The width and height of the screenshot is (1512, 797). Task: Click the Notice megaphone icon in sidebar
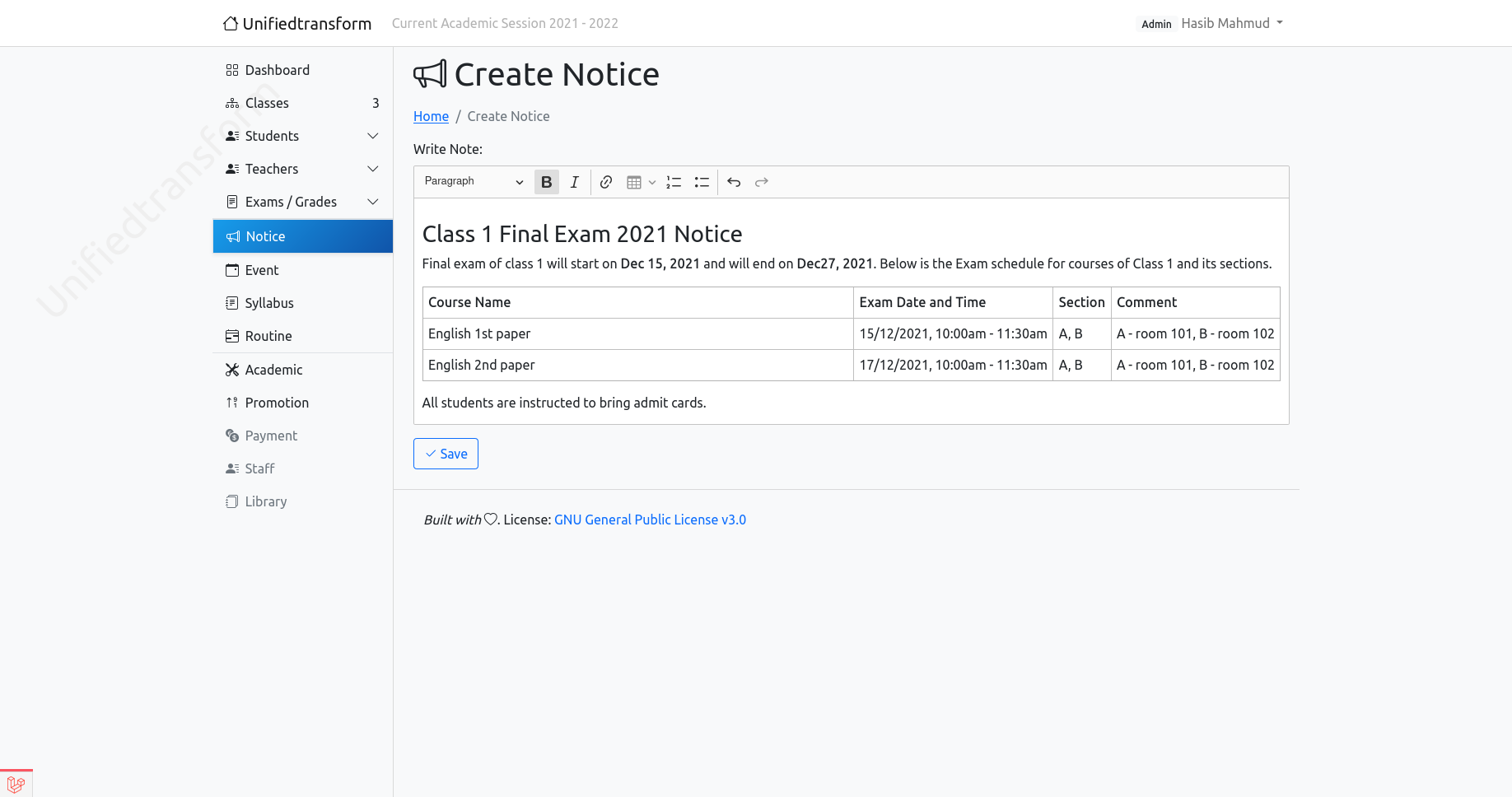tap(233, 236)
